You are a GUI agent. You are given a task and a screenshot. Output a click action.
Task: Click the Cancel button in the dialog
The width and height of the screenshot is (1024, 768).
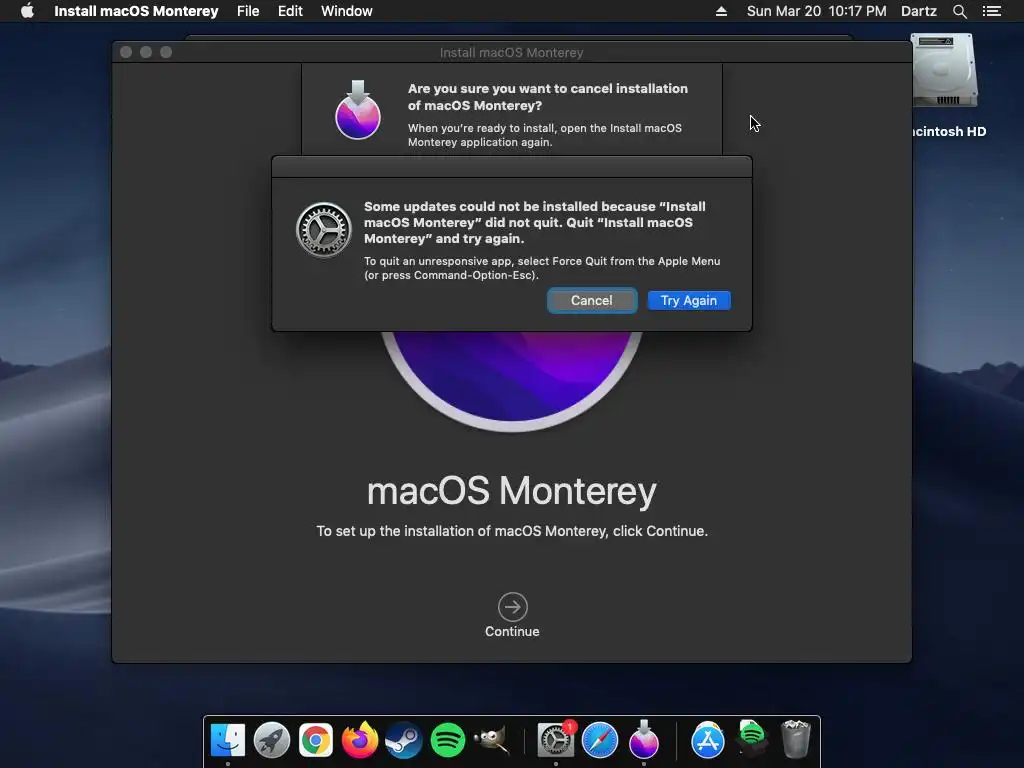pos(592,300)
